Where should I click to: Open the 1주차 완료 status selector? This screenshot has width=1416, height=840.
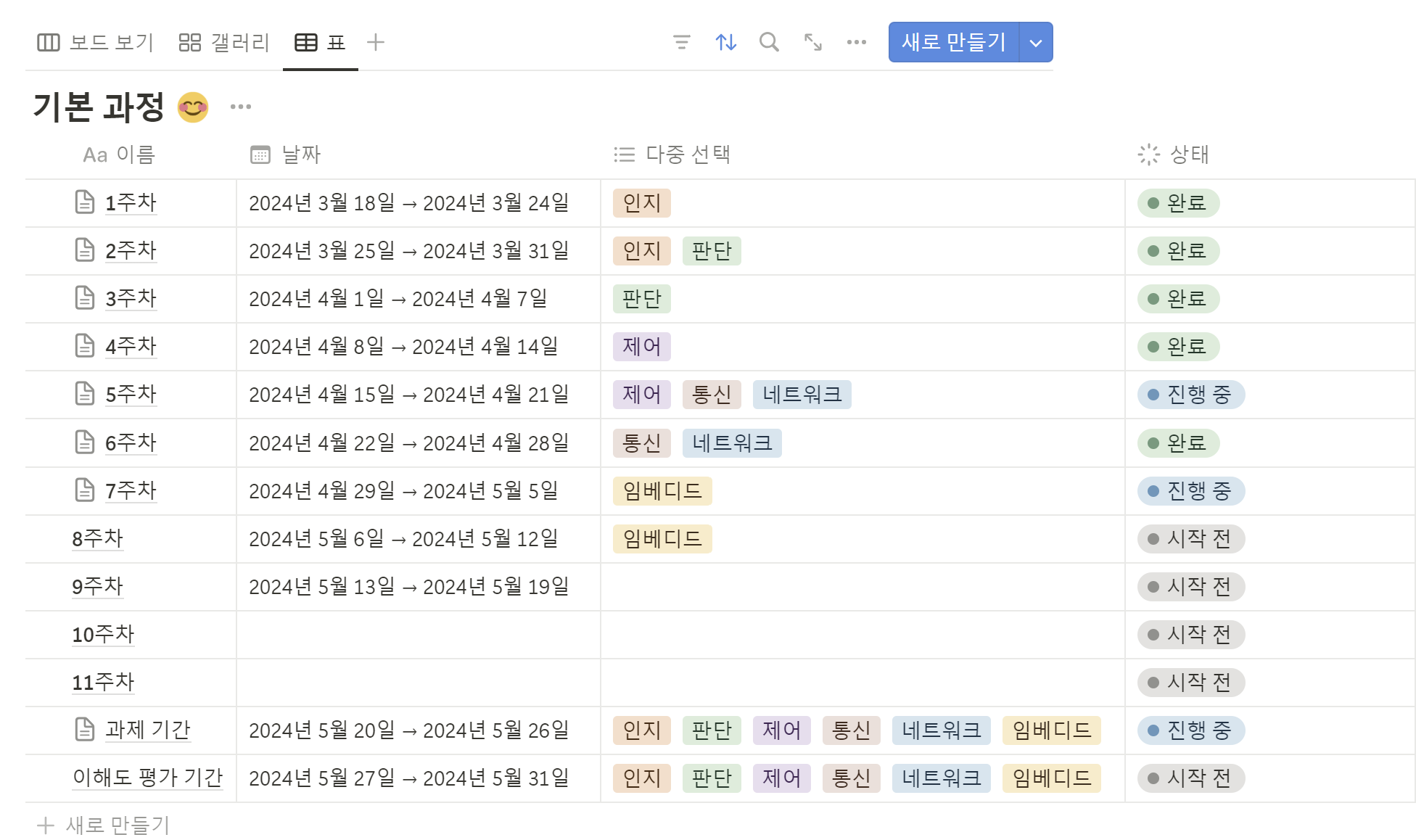click(1178, 203)
